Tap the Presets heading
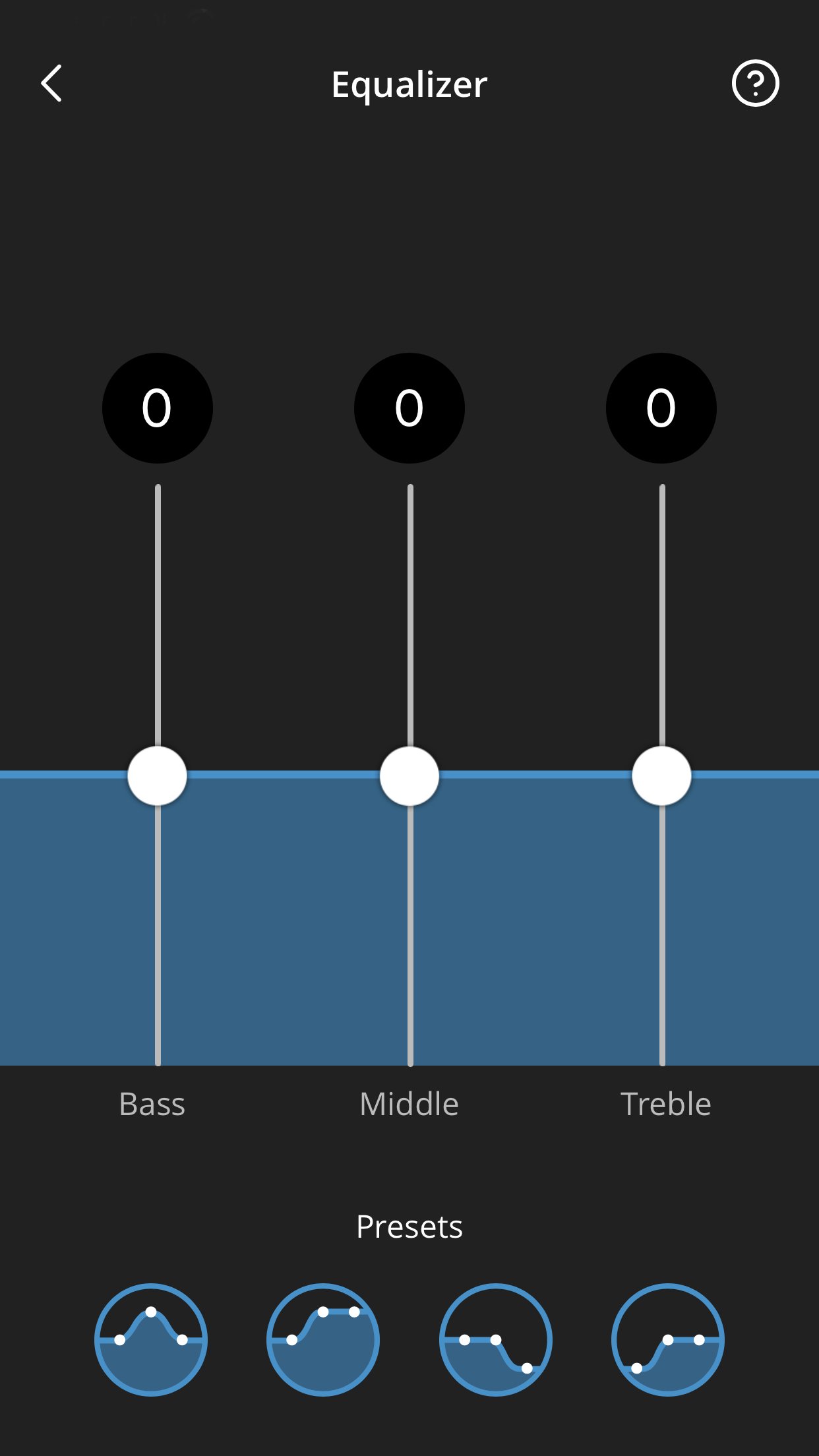Image resolution: width=819 pixels, height=1456 pixels. [409, 1227]
